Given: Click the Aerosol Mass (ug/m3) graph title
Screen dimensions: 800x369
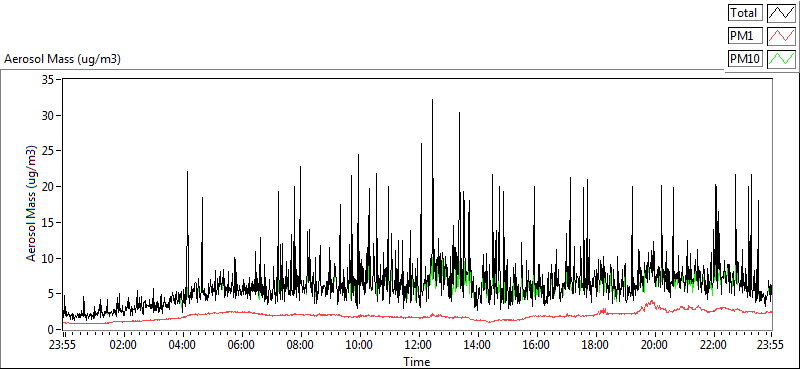Looking at the screenshot, I should (x=62, y=59).
